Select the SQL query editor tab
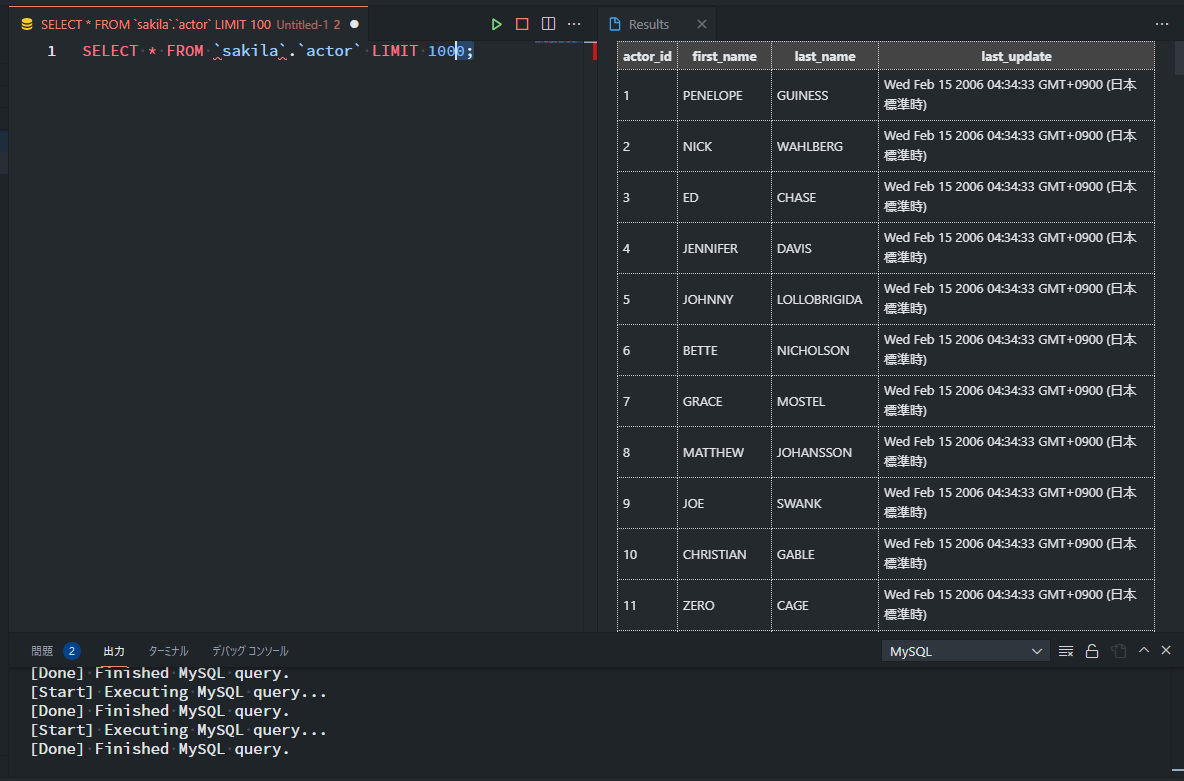 coord(189,24)
